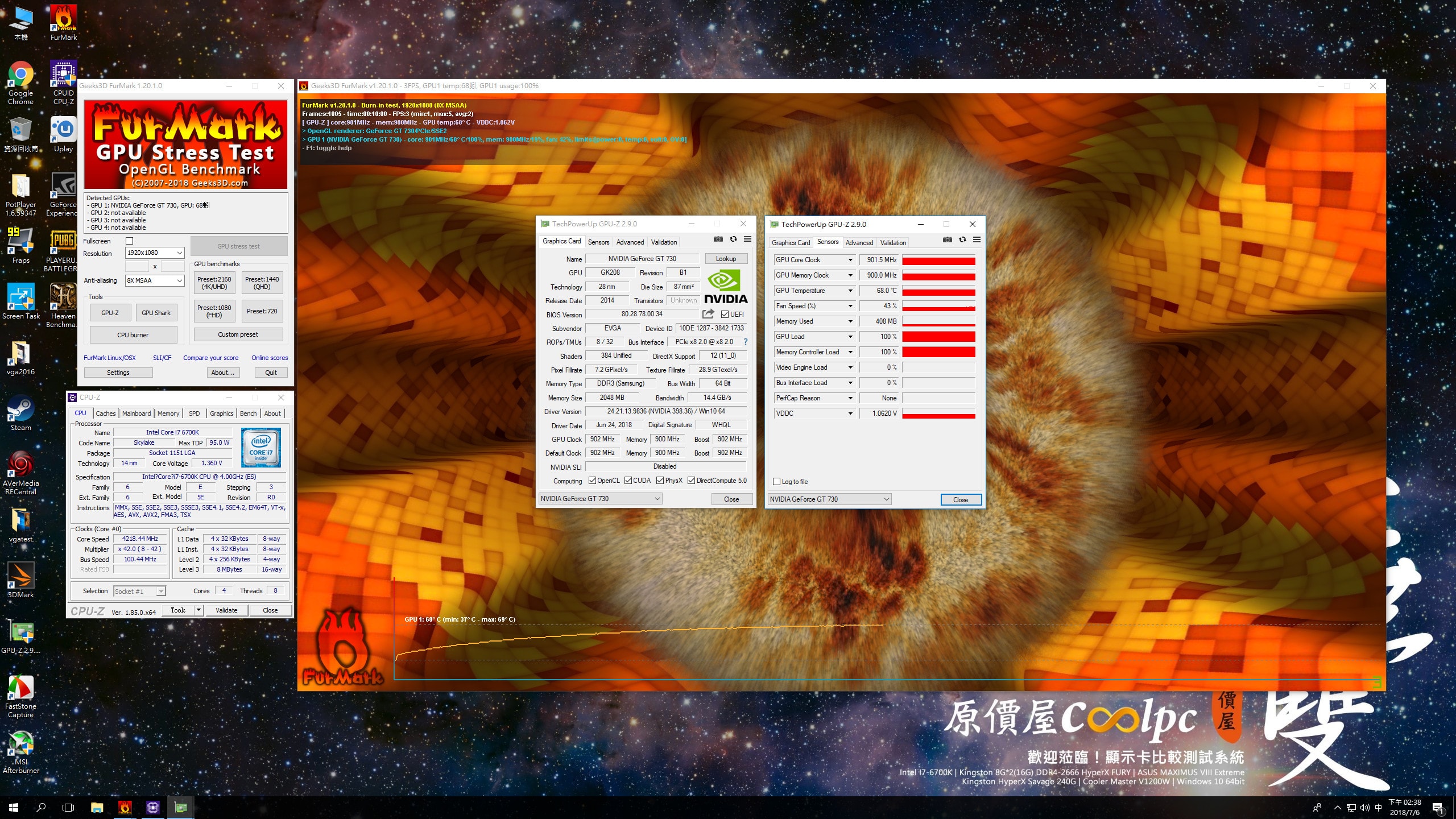The image size is (1456, 819).
Task: Switch to CPU-Z Bench tab
Action: tap(248, 413)
